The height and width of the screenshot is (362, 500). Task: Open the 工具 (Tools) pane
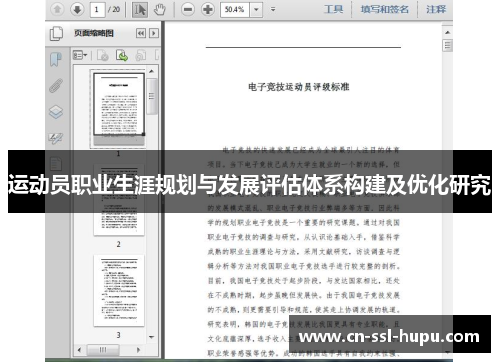tap(333, 9)
